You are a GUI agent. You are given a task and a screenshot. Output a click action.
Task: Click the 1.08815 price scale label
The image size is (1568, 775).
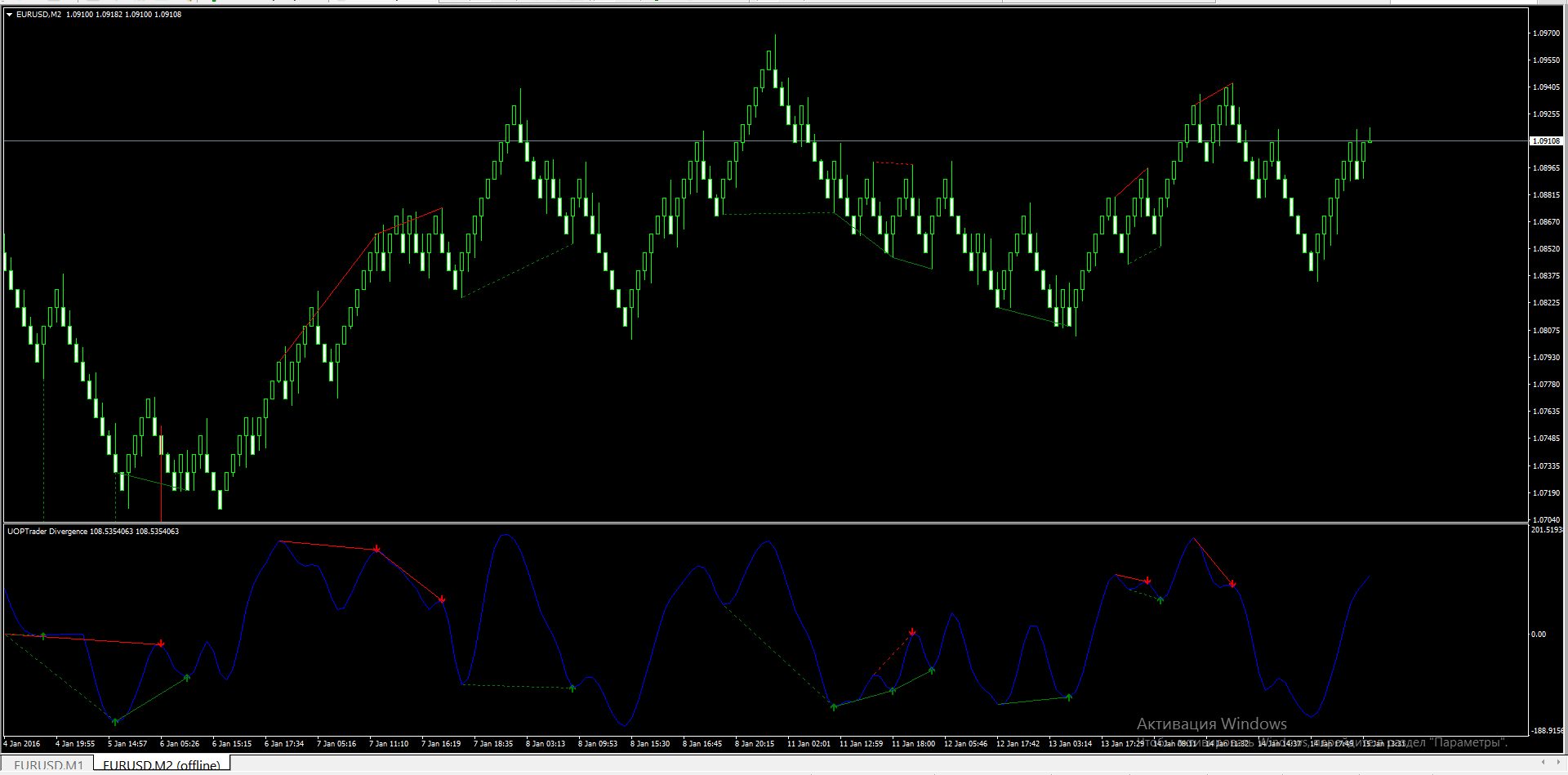coord(1546,195)
